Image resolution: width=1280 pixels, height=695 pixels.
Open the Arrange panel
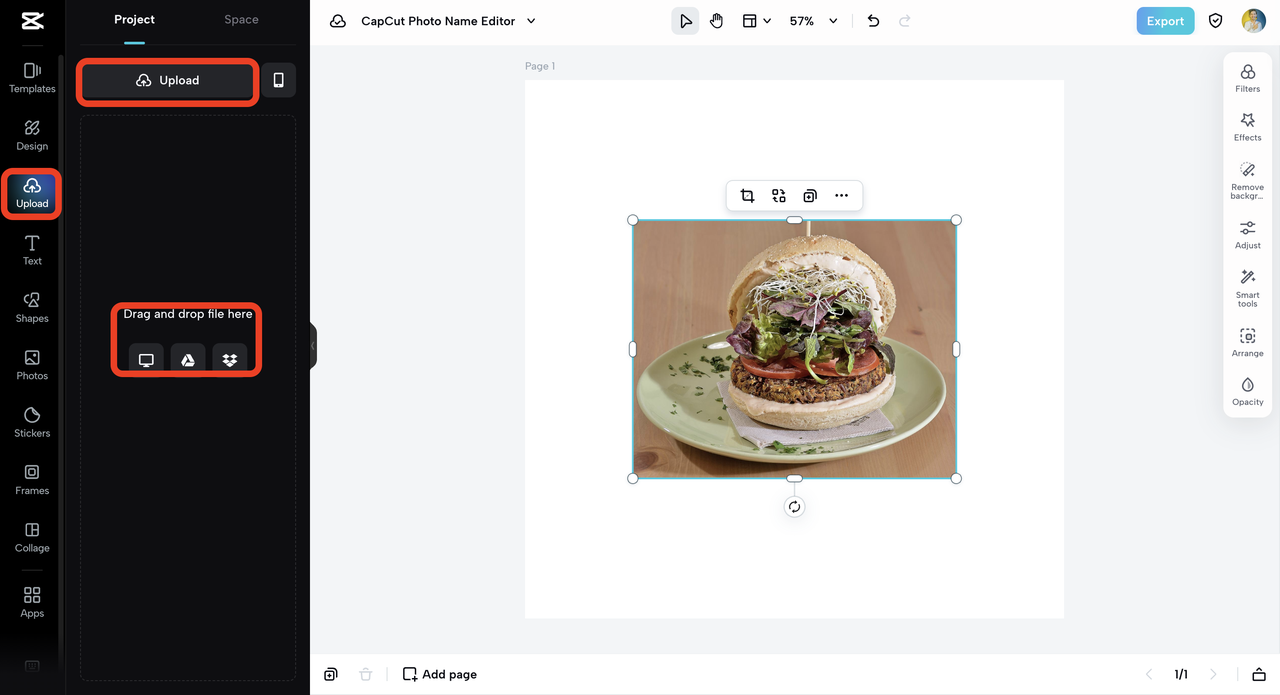(x=1248, y=343)
